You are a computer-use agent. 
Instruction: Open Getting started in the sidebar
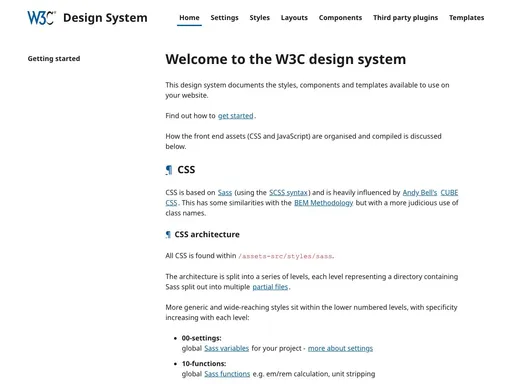(54, 59)
